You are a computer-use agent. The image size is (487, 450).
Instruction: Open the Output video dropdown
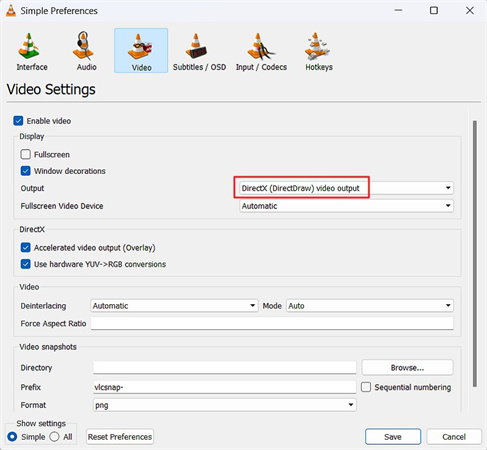point(346,188)
